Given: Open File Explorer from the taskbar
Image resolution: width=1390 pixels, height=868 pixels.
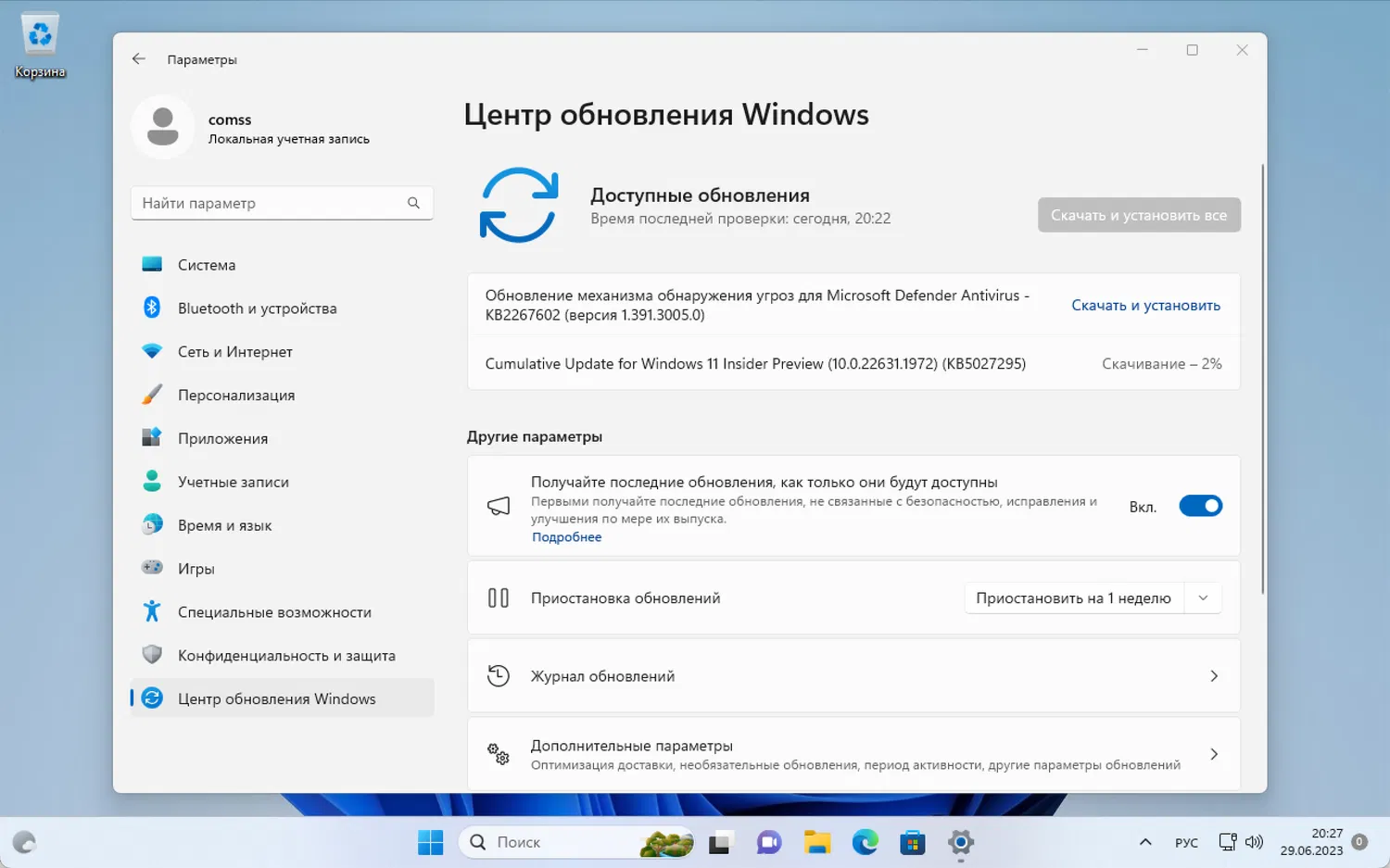Looking at the screenshot, I should [817, 842].
